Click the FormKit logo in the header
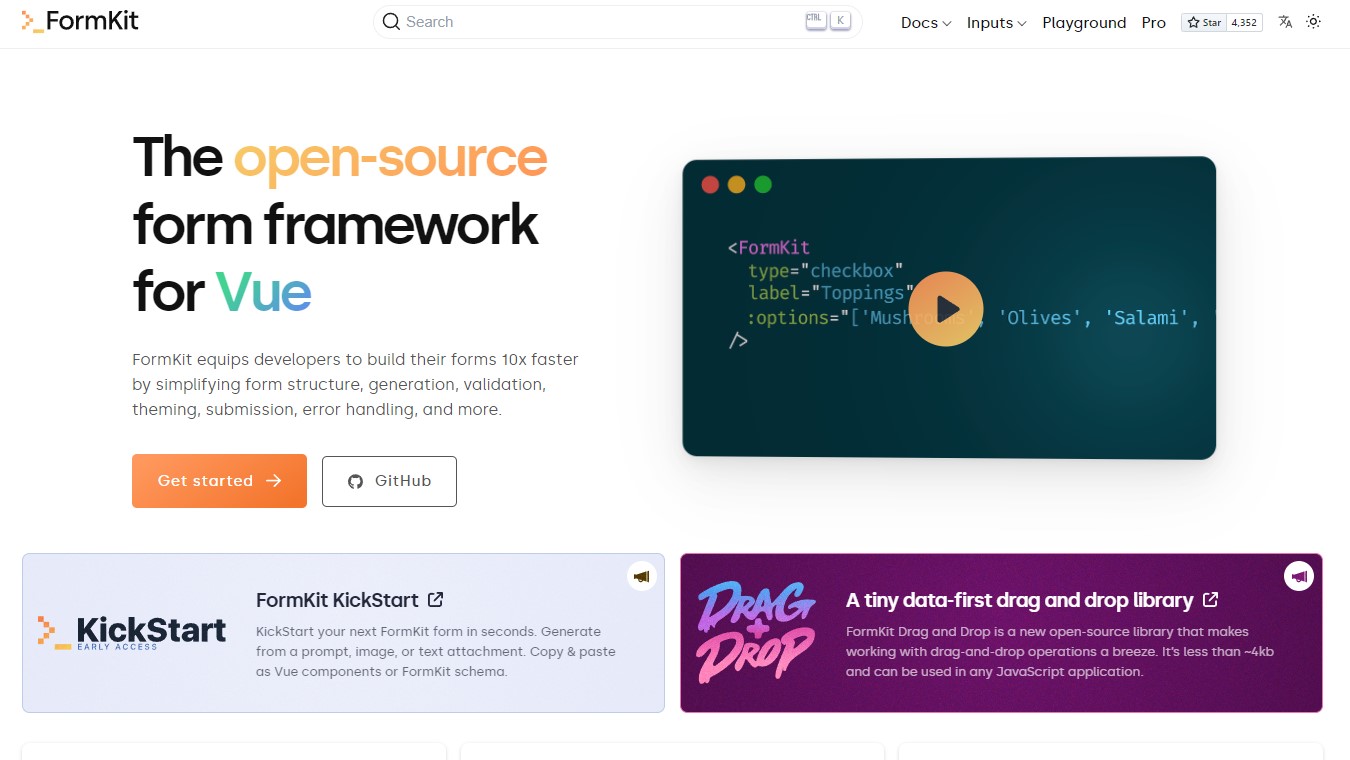1350x760 pixels. [80, 21]
